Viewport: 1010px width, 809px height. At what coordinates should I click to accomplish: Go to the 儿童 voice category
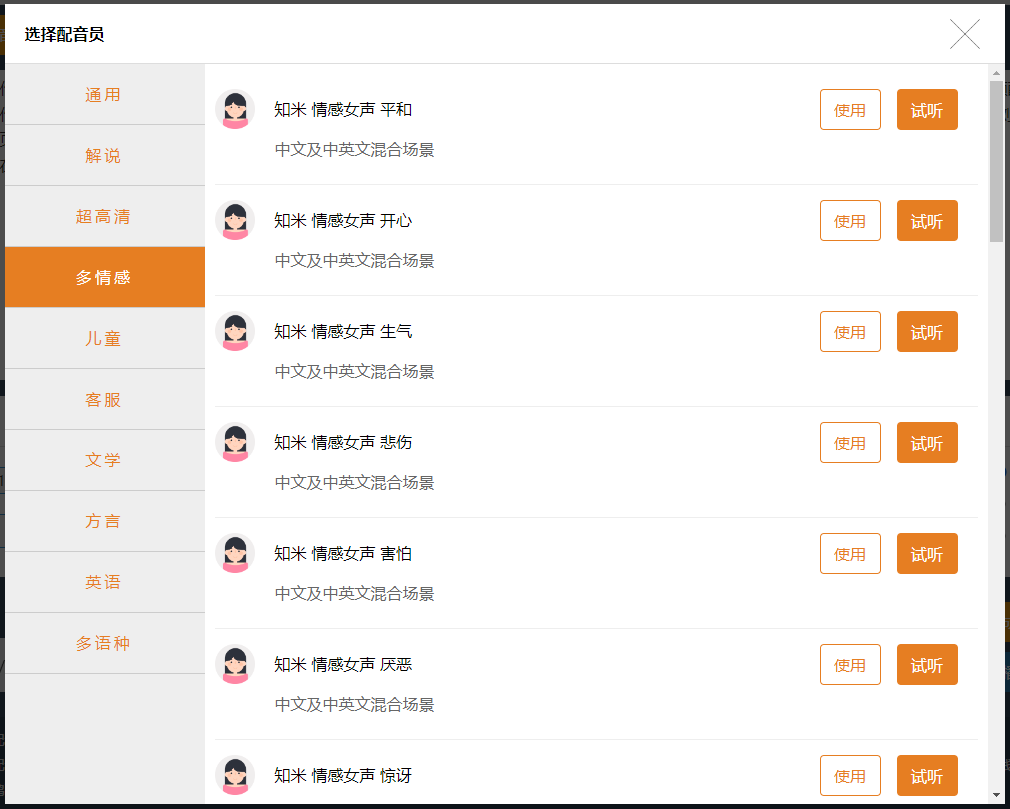click(x=105, y=338)
